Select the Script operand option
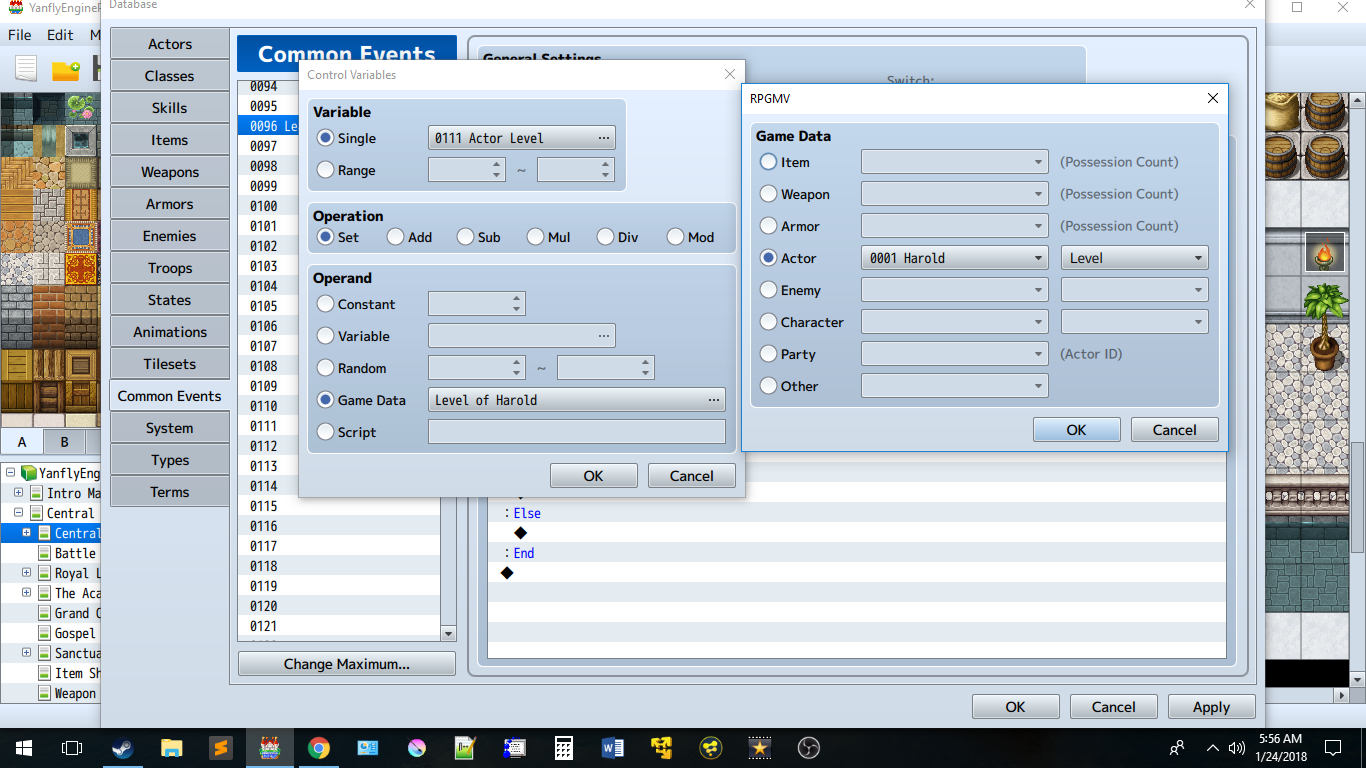Screen dimensions: 1366x768 (325, 432)
